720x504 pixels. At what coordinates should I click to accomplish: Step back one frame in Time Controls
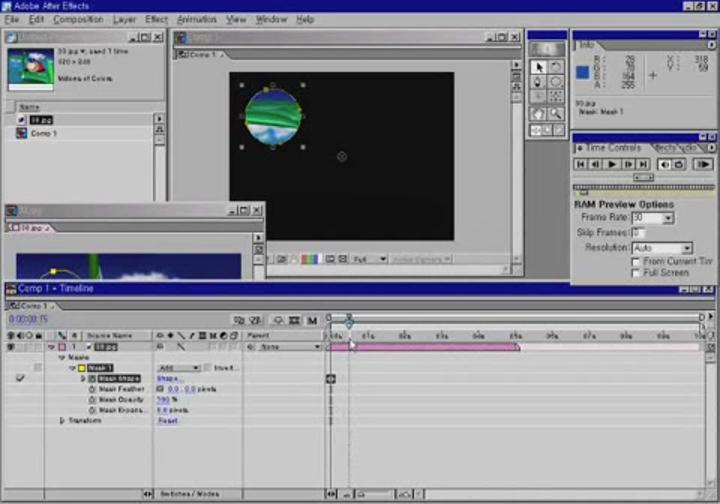click(596, 164)
